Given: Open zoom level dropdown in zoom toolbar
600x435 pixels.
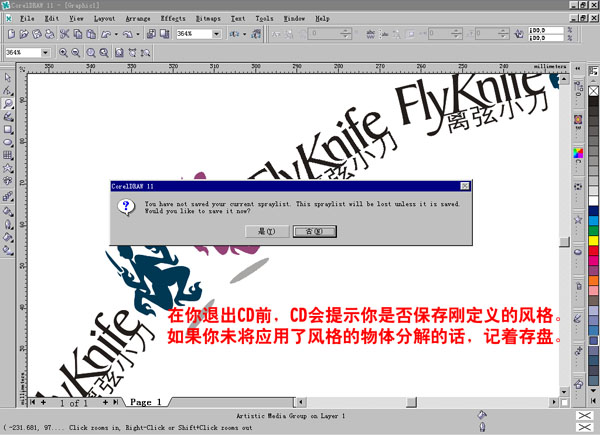Looking at the screenshot, I should [x=46, y=52].
